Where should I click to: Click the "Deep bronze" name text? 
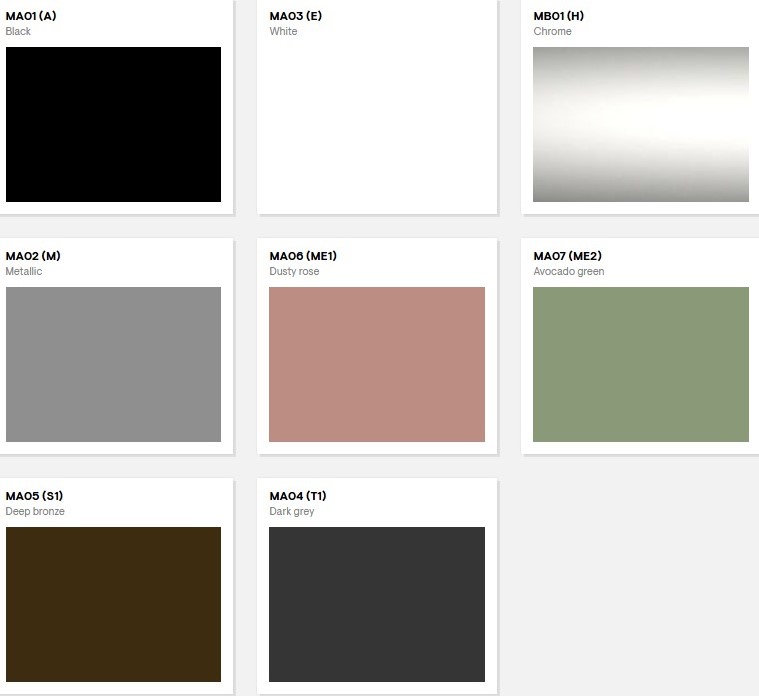tap(35, 512)
